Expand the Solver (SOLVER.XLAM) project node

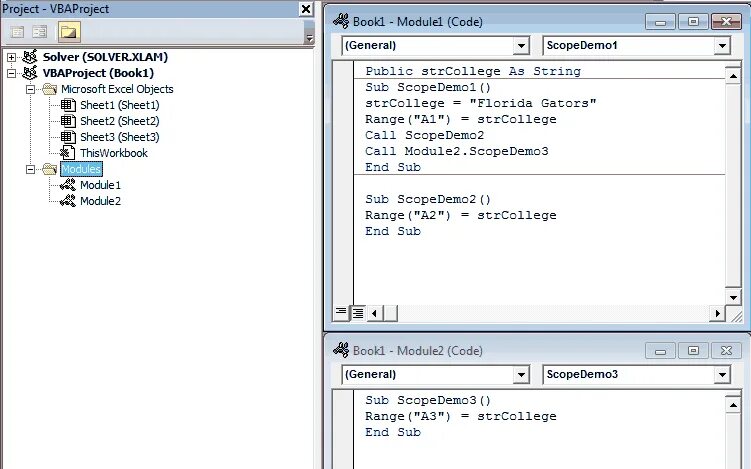click(x=11, y=57)
